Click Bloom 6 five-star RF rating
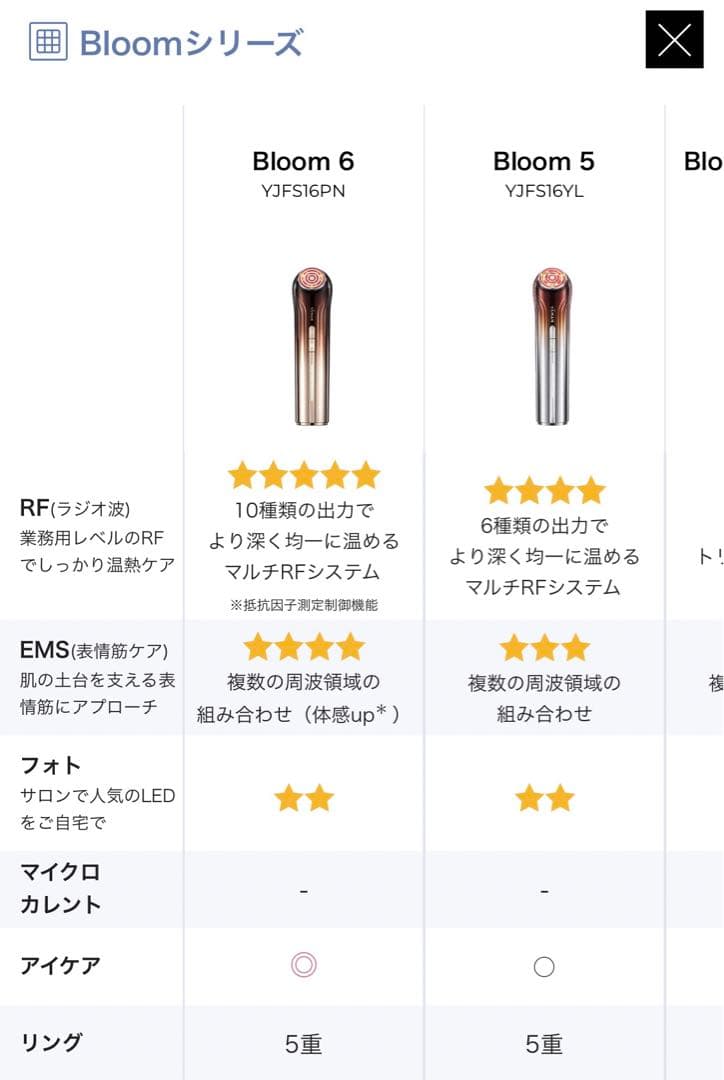 [304, 475]
